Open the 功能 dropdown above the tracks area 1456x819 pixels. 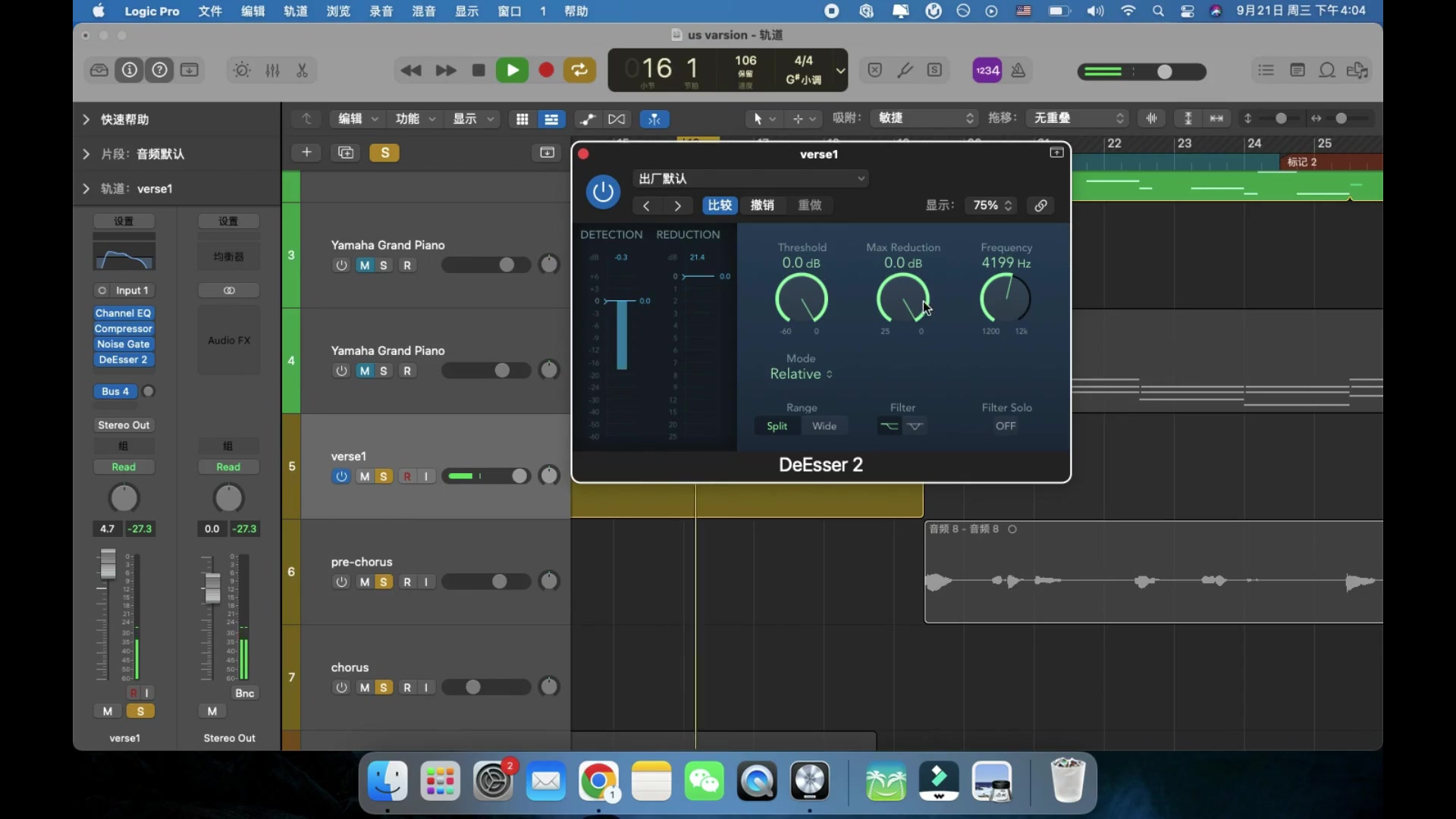tap(415, 118)
